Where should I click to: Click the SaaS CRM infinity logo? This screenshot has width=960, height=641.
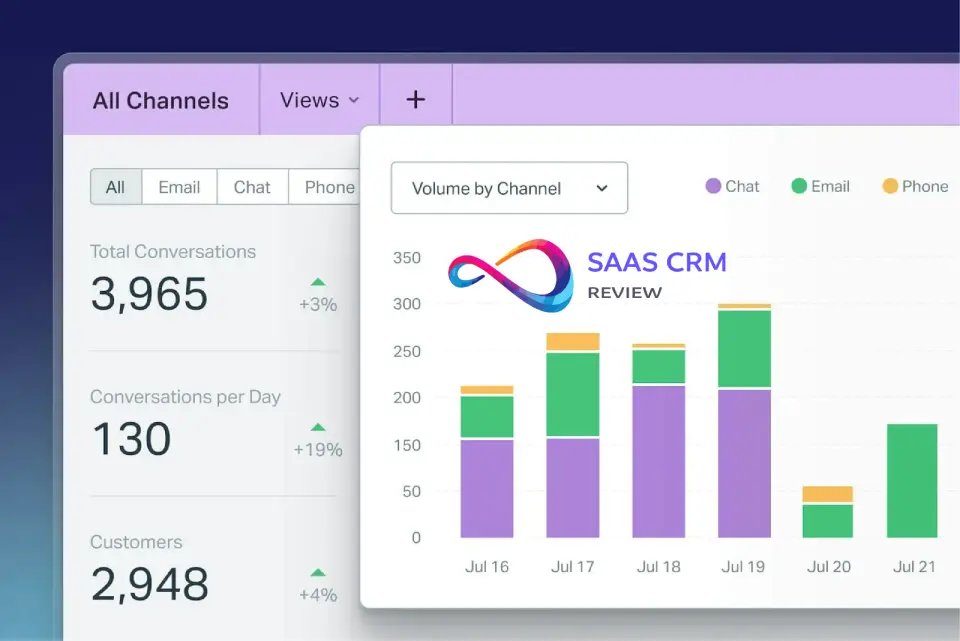(511, 276)
